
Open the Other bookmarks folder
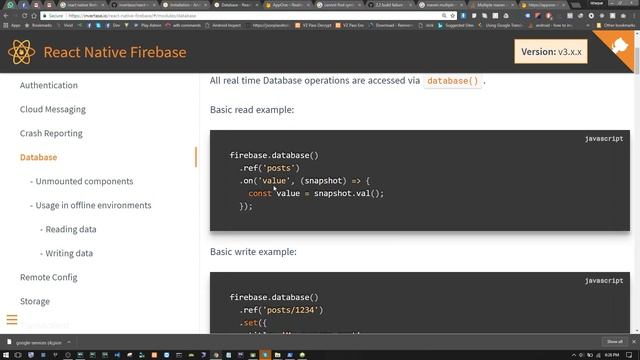point(616,25)
